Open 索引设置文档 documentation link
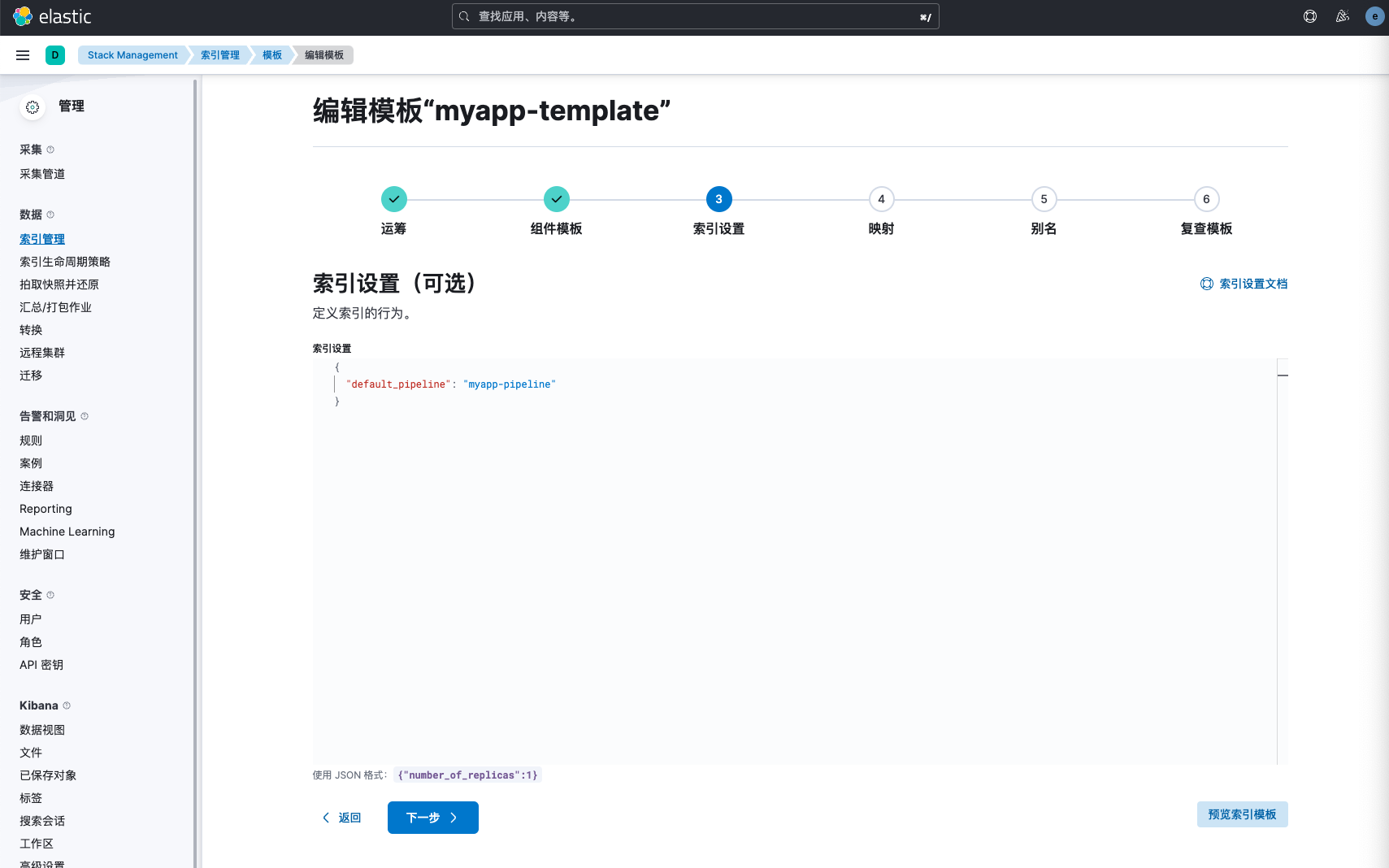This screenshot has height=868, width=1389. (x=1244, y=284)
